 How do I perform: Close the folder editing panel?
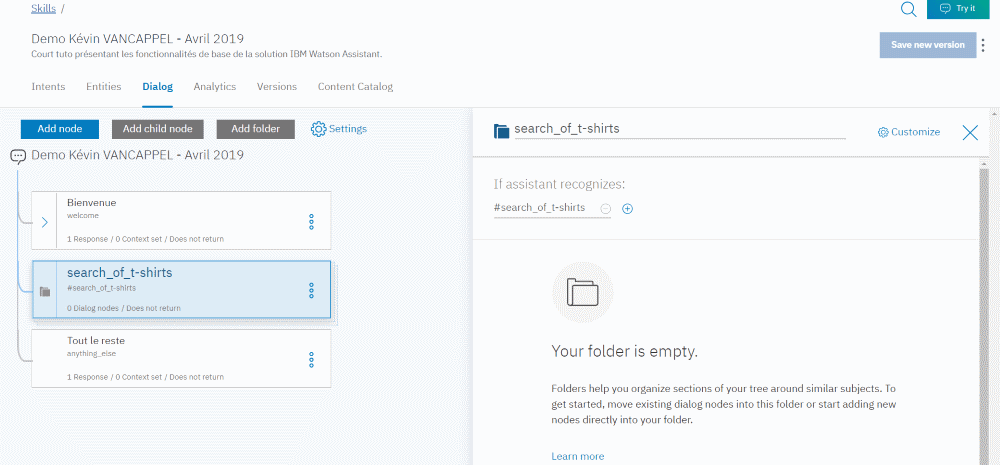(970, 132)
